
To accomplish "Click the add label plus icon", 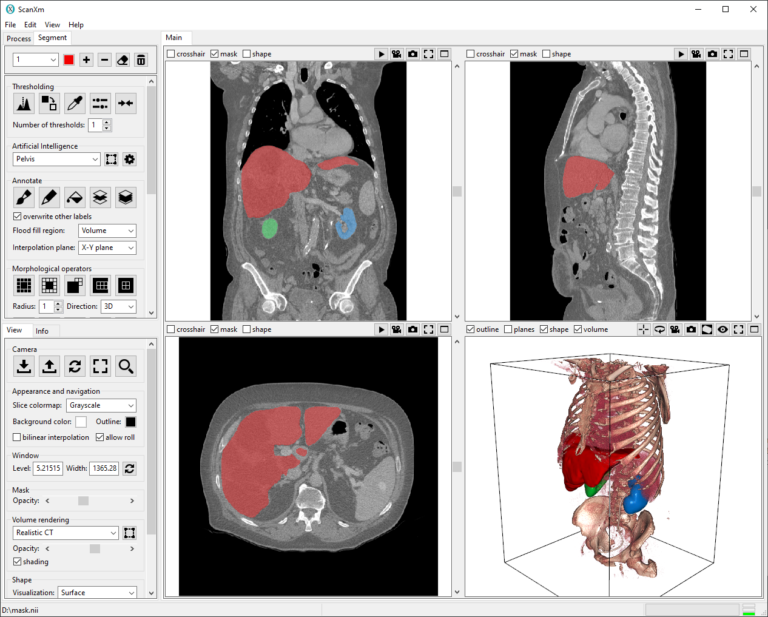I will pos(86,60).
